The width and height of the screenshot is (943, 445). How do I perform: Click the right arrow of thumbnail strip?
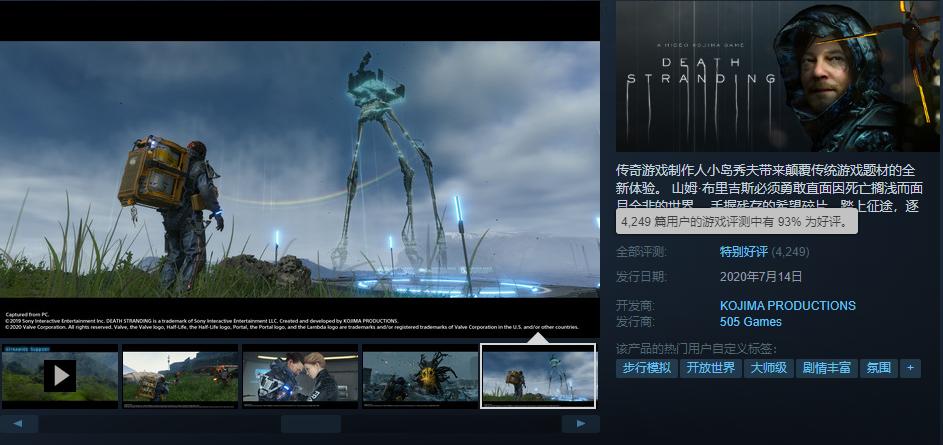coord(580,424)
